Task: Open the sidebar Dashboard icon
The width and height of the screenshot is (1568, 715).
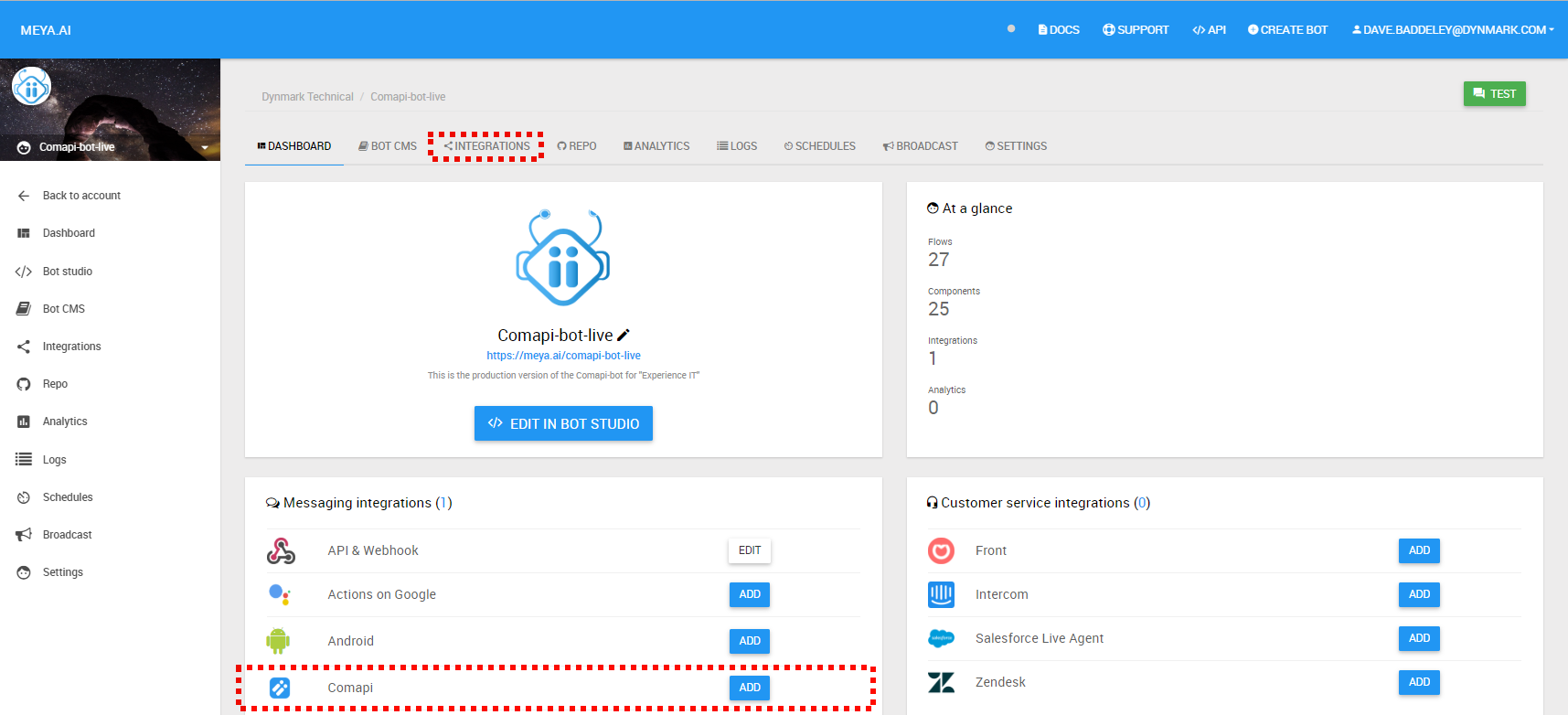Action: (x=24, y=233)
